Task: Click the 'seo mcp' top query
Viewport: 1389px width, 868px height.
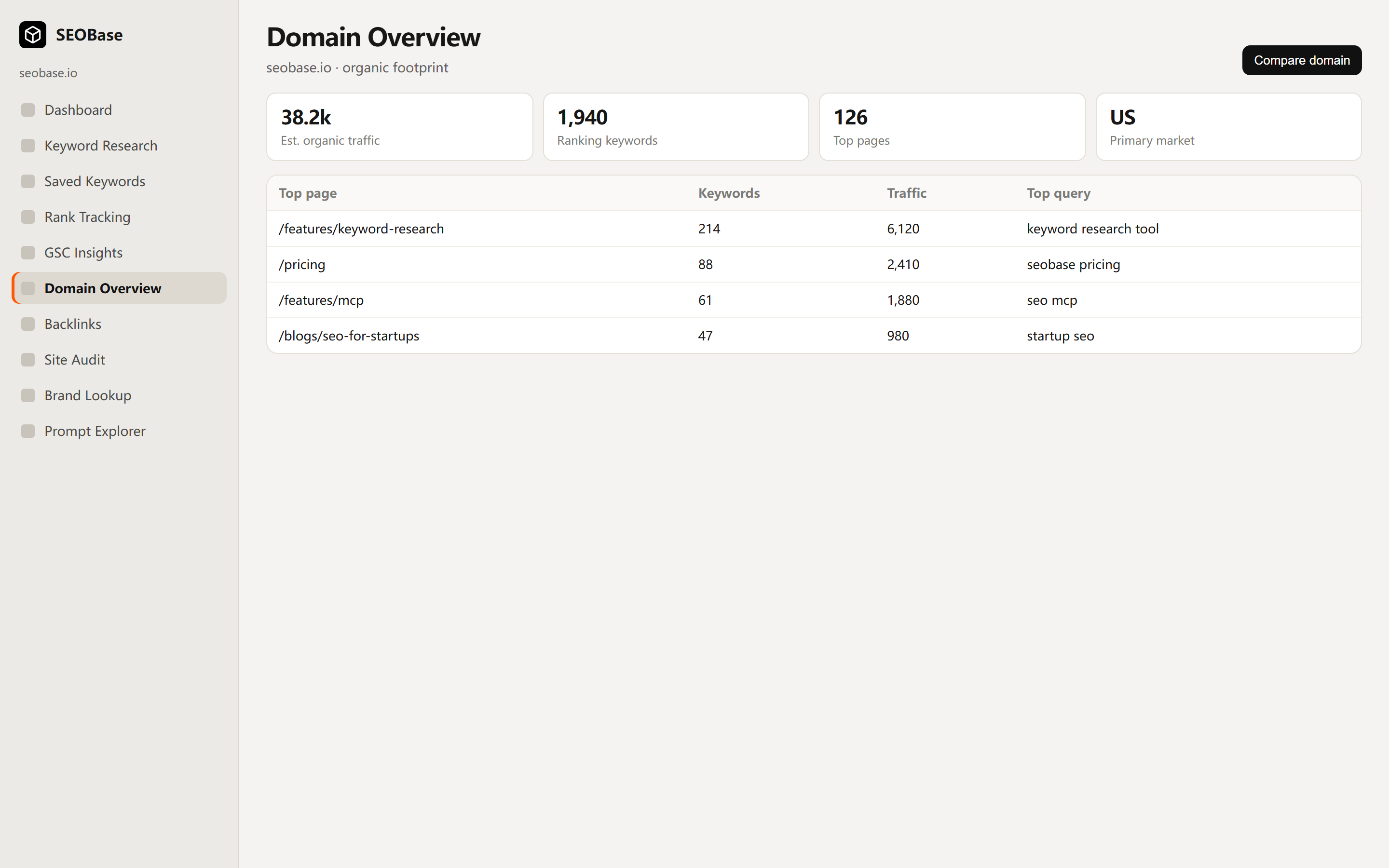Action: tap(1051, 300)
